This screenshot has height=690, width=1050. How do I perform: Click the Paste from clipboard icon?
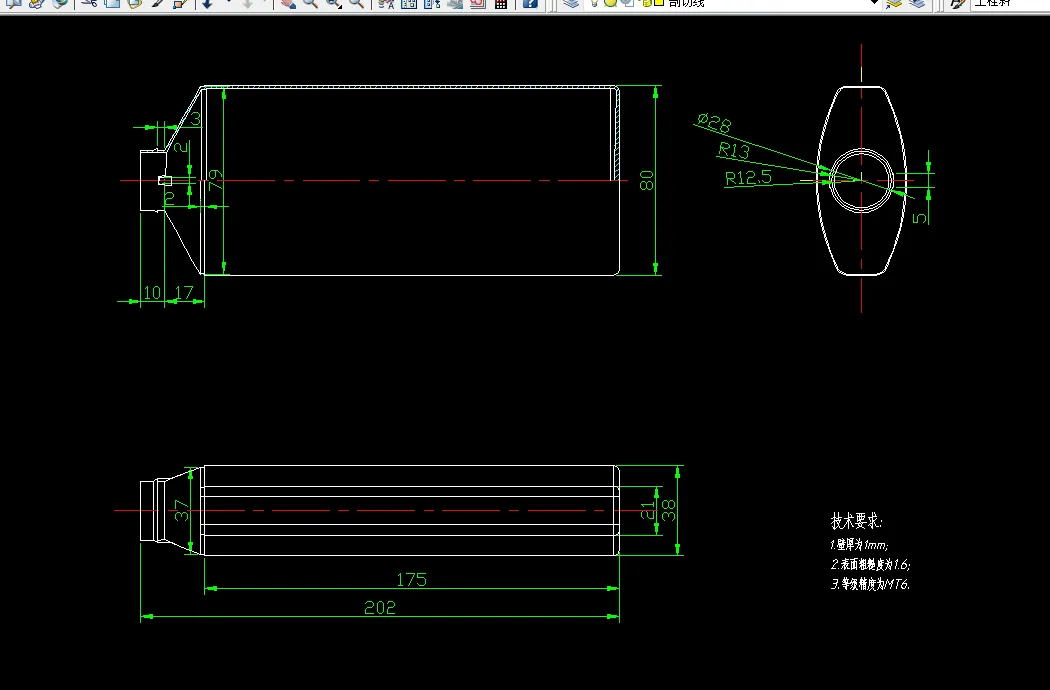pyautogui.click(x=134, y=3)
